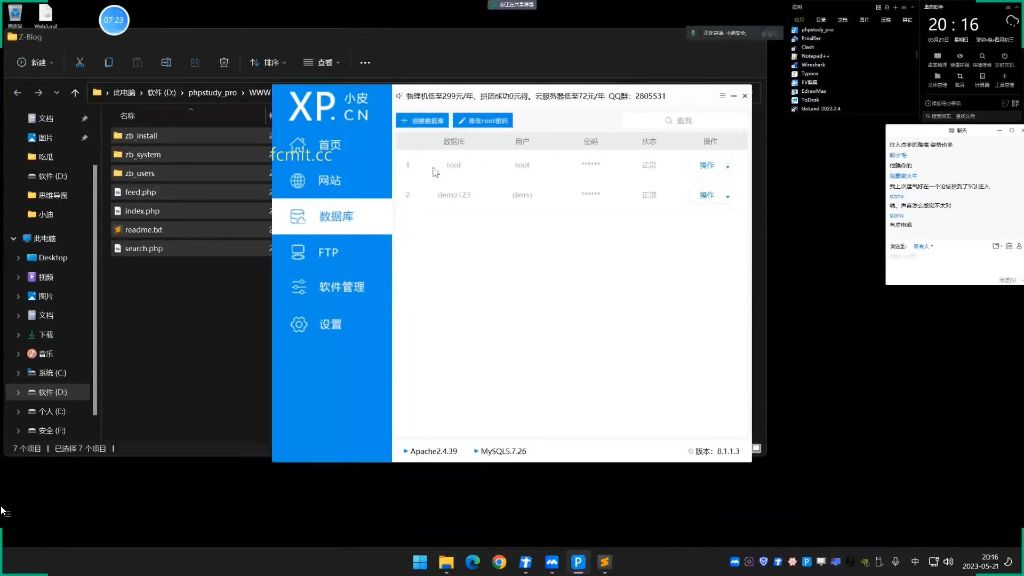The height and width of the screenshot is (576, 1024).
Task: Click the Share icon in Explorer toolbar
Action: click(195, 62)
